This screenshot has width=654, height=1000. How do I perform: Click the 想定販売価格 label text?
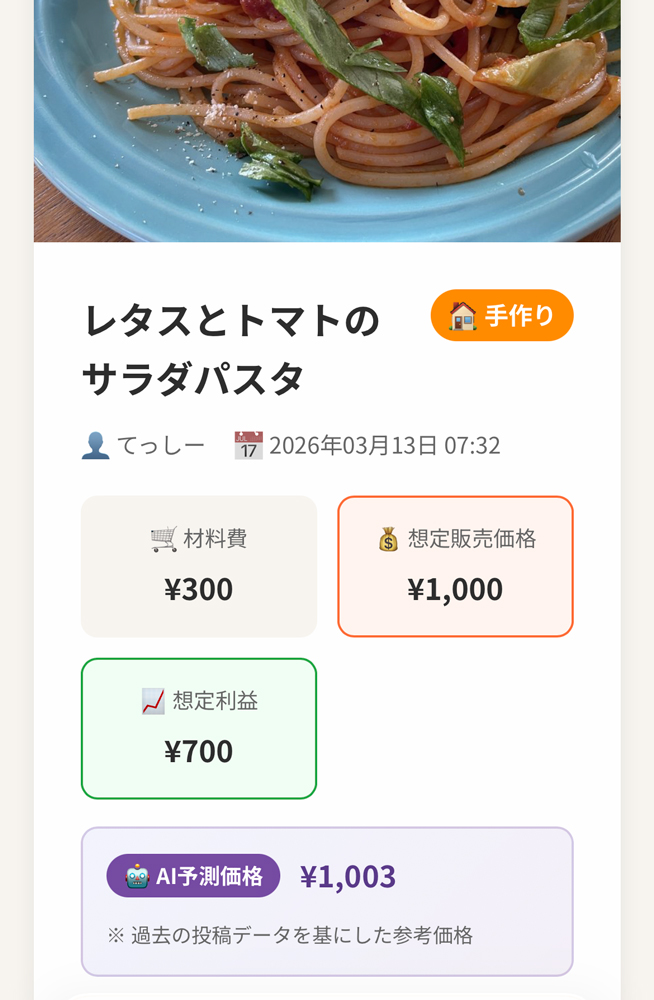coord(472,539)
